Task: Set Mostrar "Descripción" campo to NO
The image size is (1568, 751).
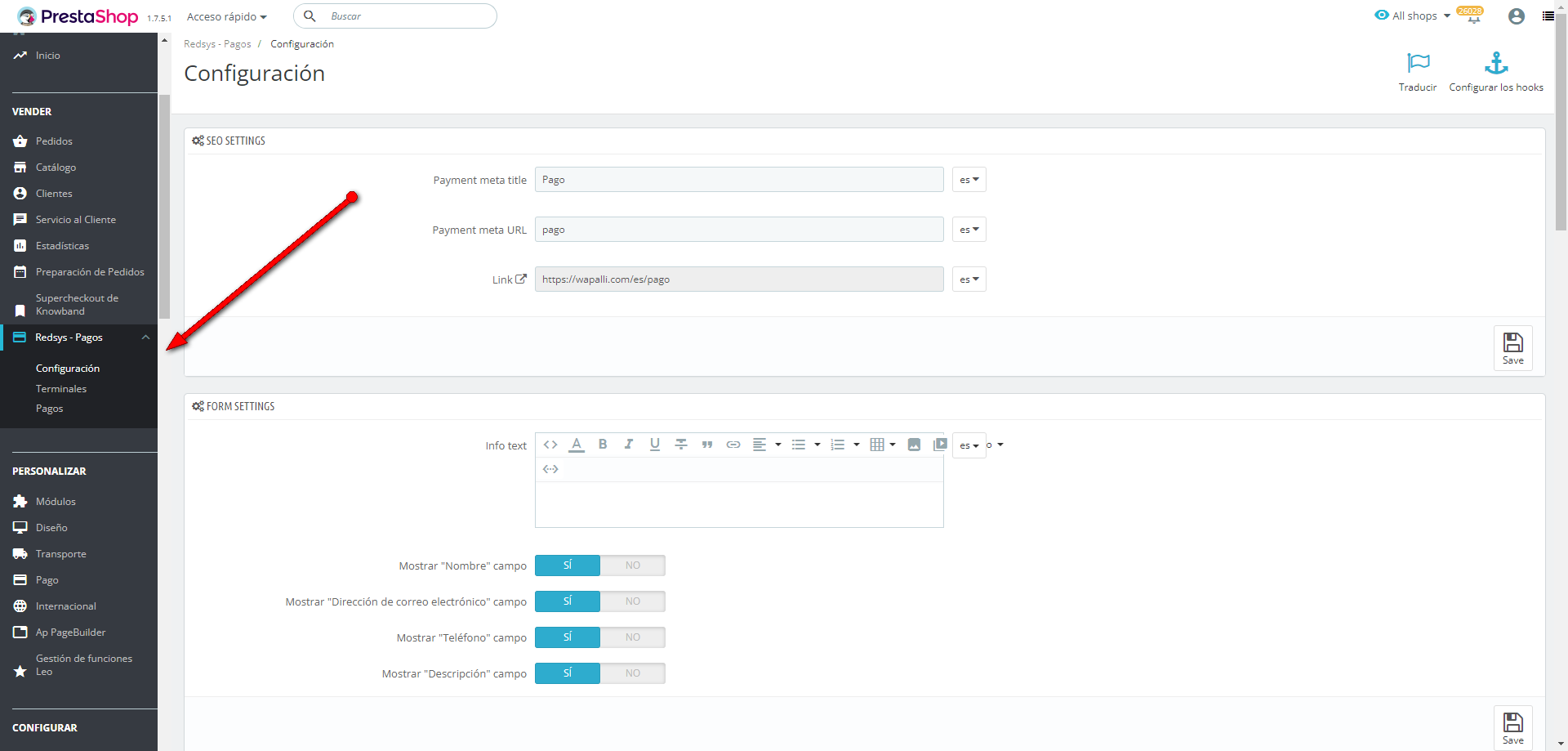Action: coord(633,673)
